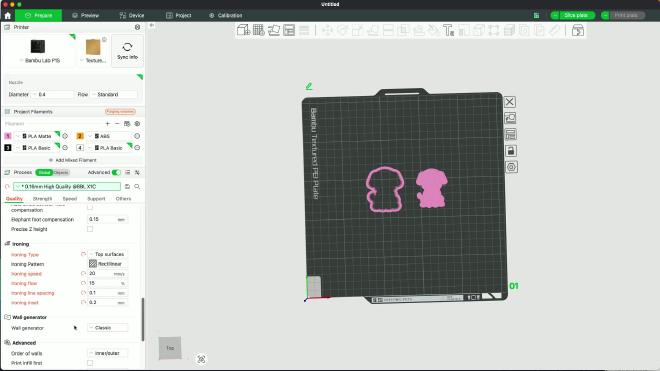
Task: Arrange all objects toolbar icon
Action: (x=289, y=30)
